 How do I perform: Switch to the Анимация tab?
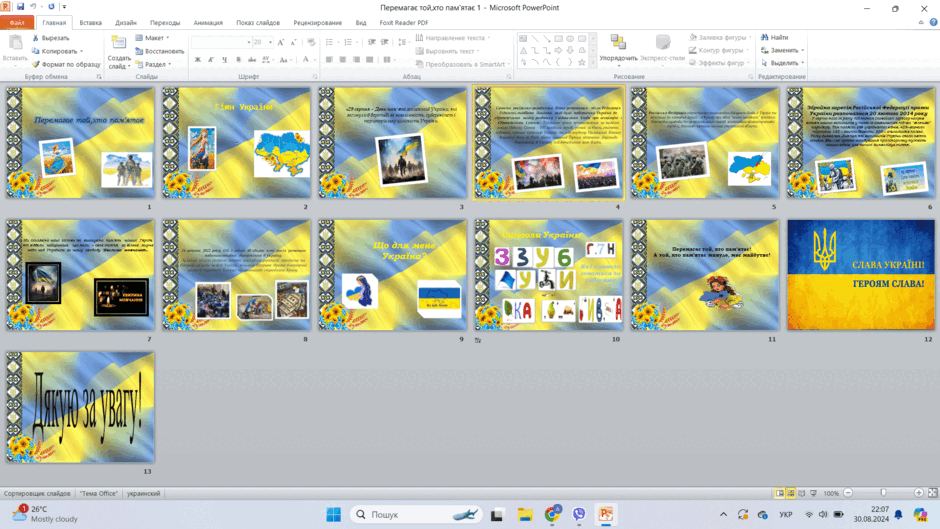pyautogui.click(x=208, y=23)
